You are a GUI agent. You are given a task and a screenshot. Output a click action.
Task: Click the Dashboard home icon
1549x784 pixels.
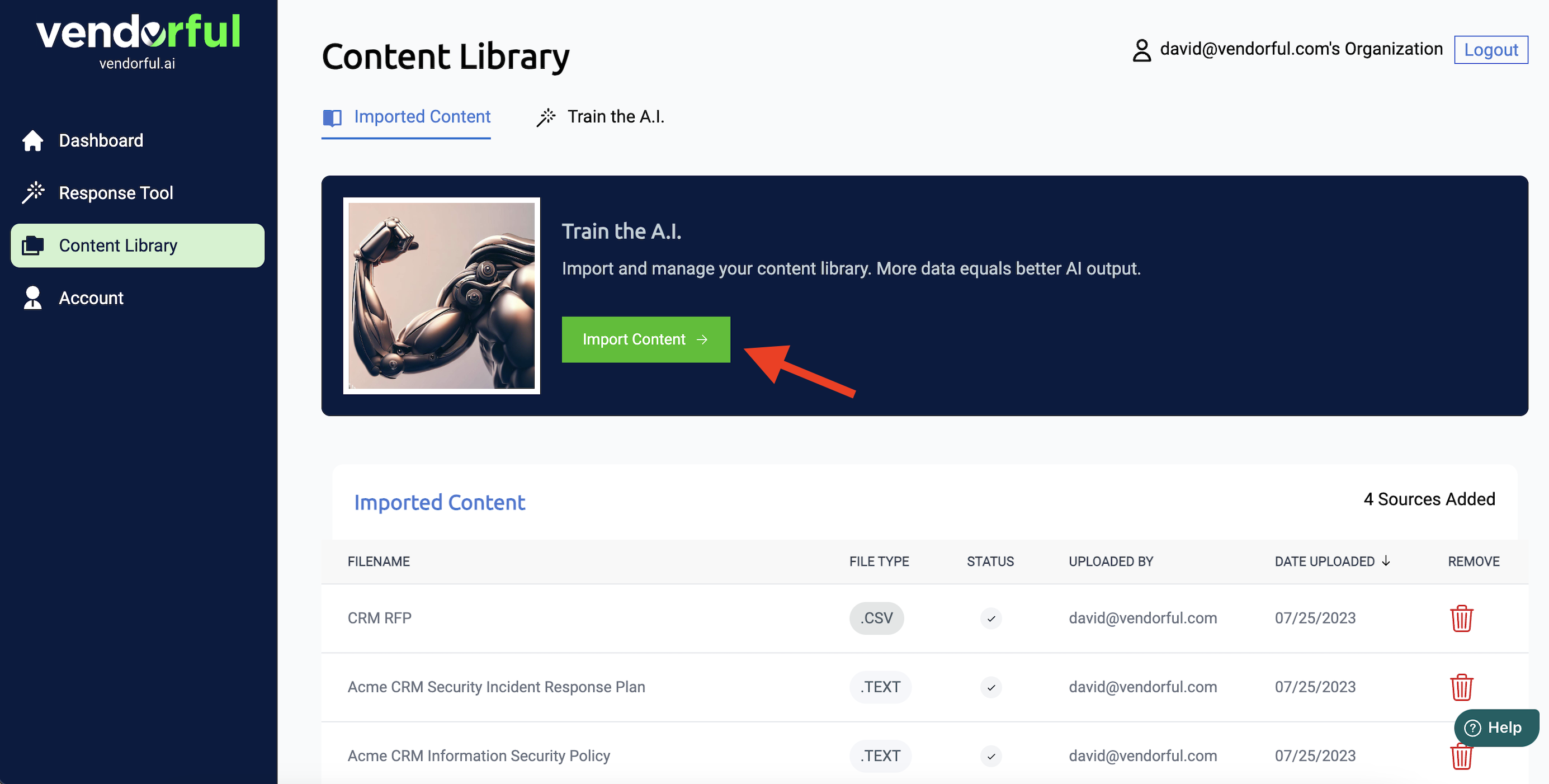tap(32, 141)
